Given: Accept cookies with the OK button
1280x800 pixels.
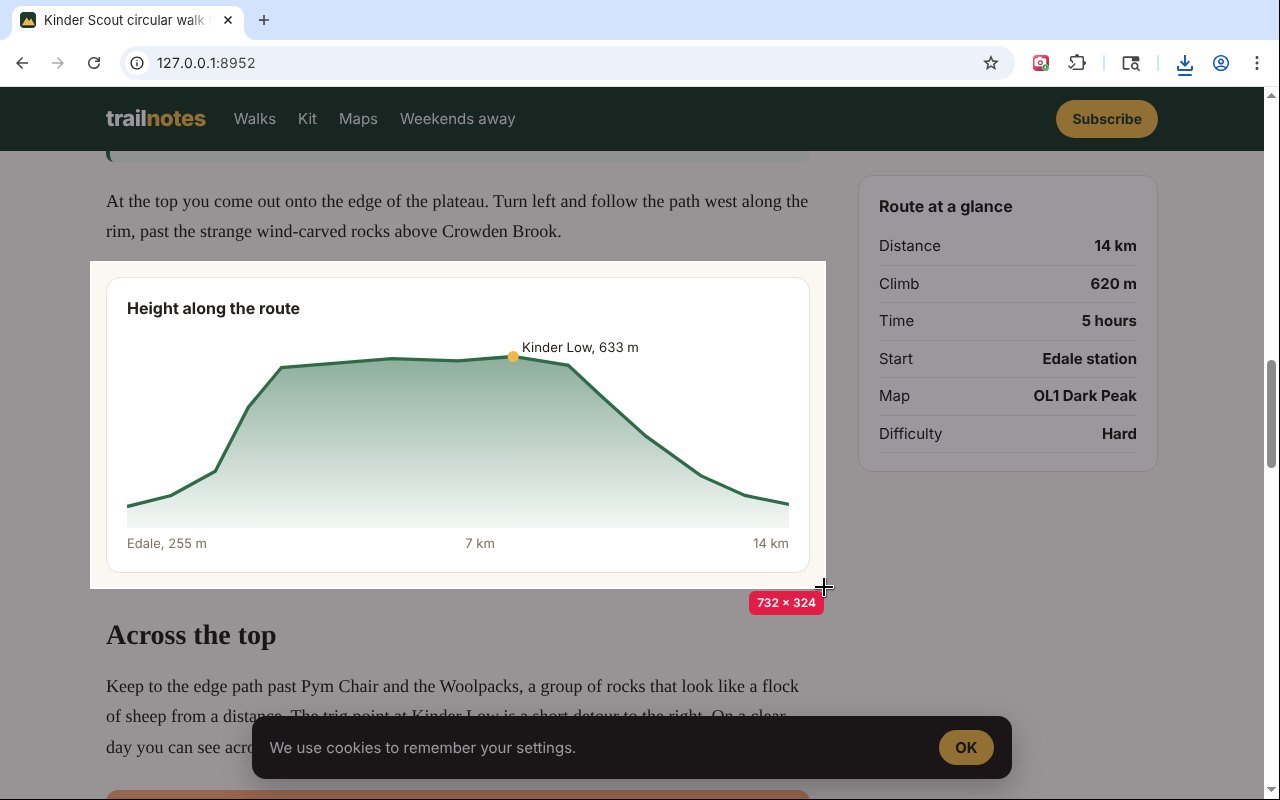Looking at the screenshot, I should [966, 748].
